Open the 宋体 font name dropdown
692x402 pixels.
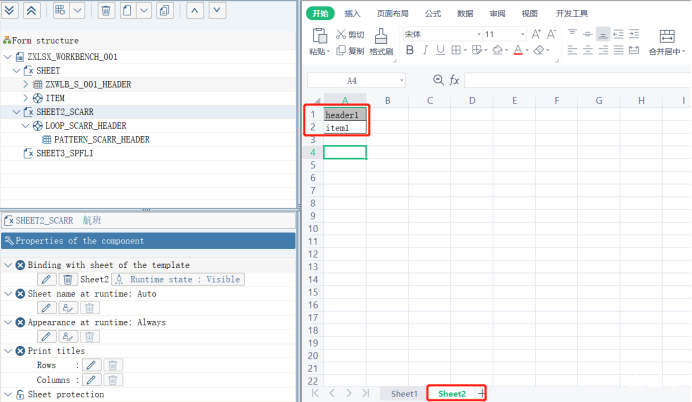pyautogui.click(x=478, y=34)
